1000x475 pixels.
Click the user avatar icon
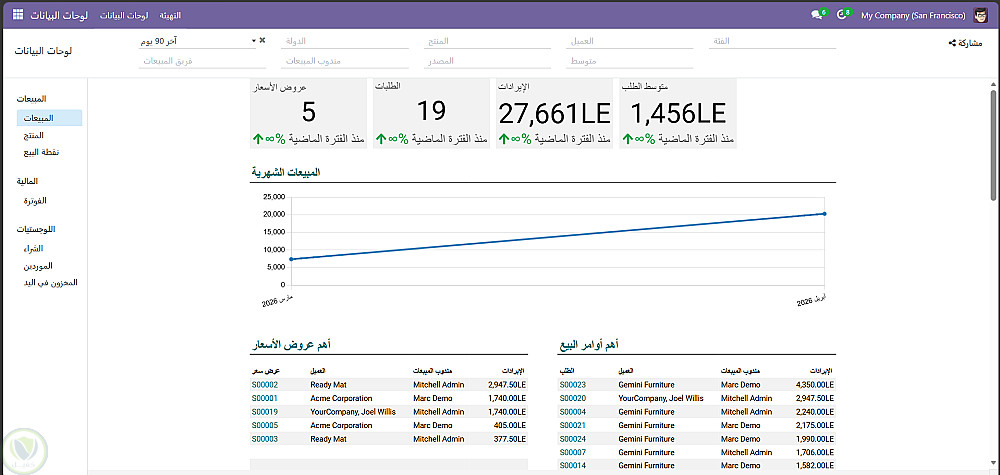(980, 15)
